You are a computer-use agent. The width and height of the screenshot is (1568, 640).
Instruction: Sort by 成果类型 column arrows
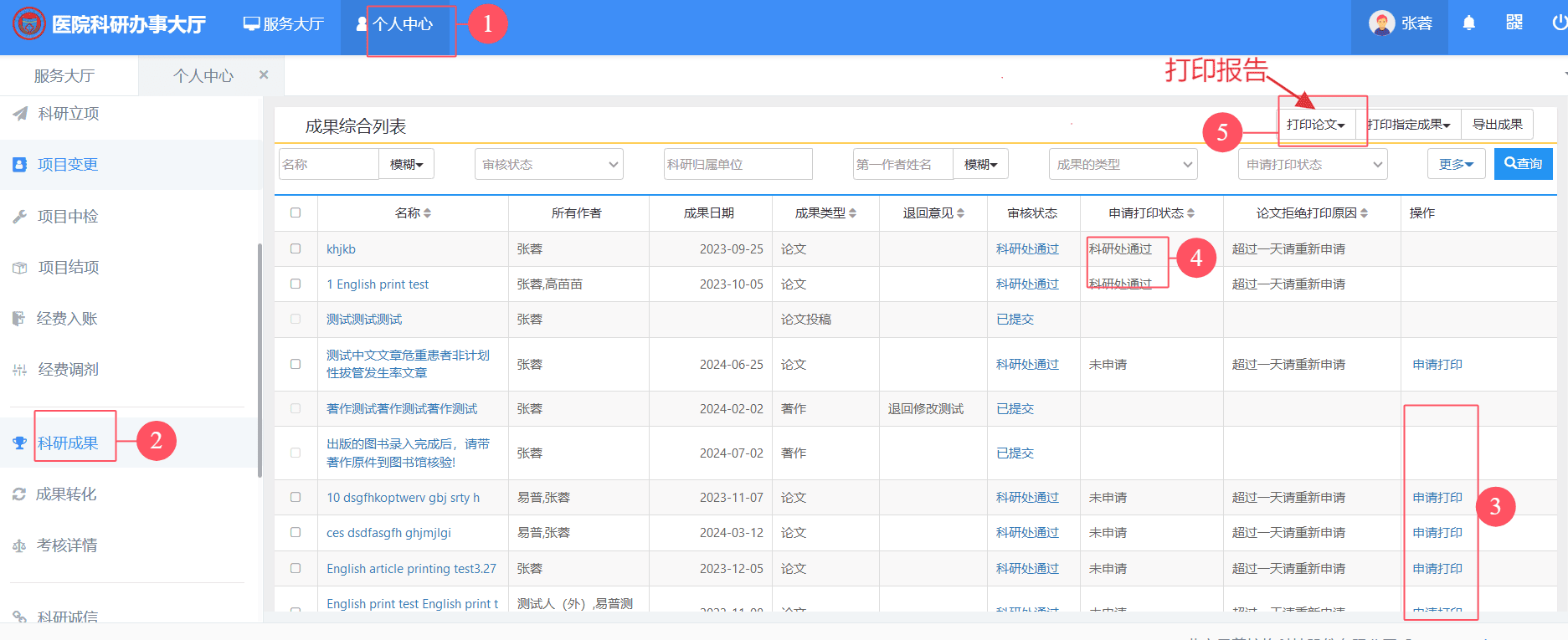tap(853, 213)
